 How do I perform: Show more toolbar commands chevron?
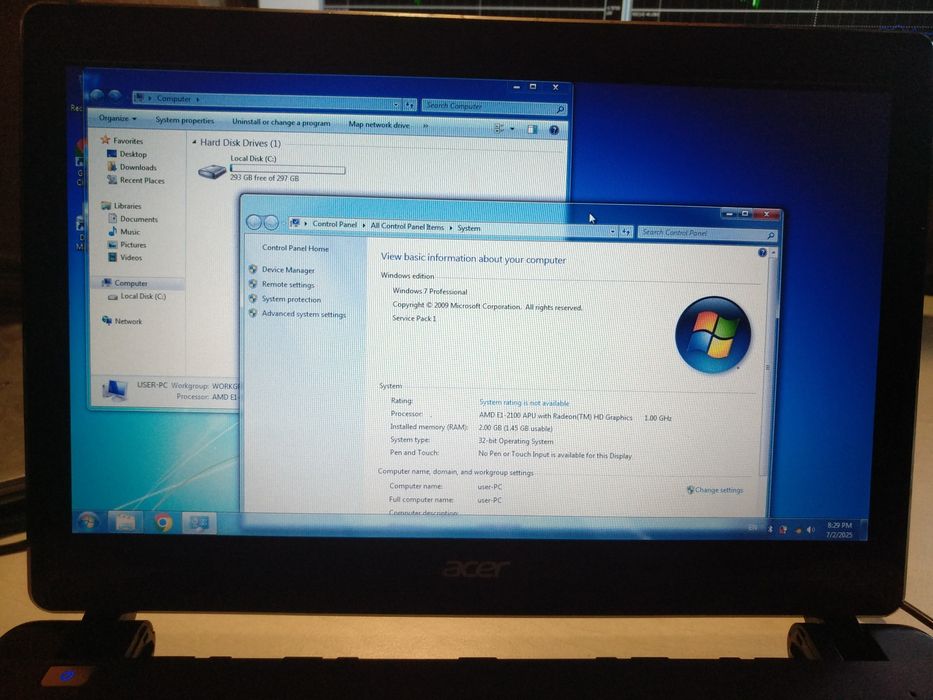pyautogui.click(x=425, y=126)
